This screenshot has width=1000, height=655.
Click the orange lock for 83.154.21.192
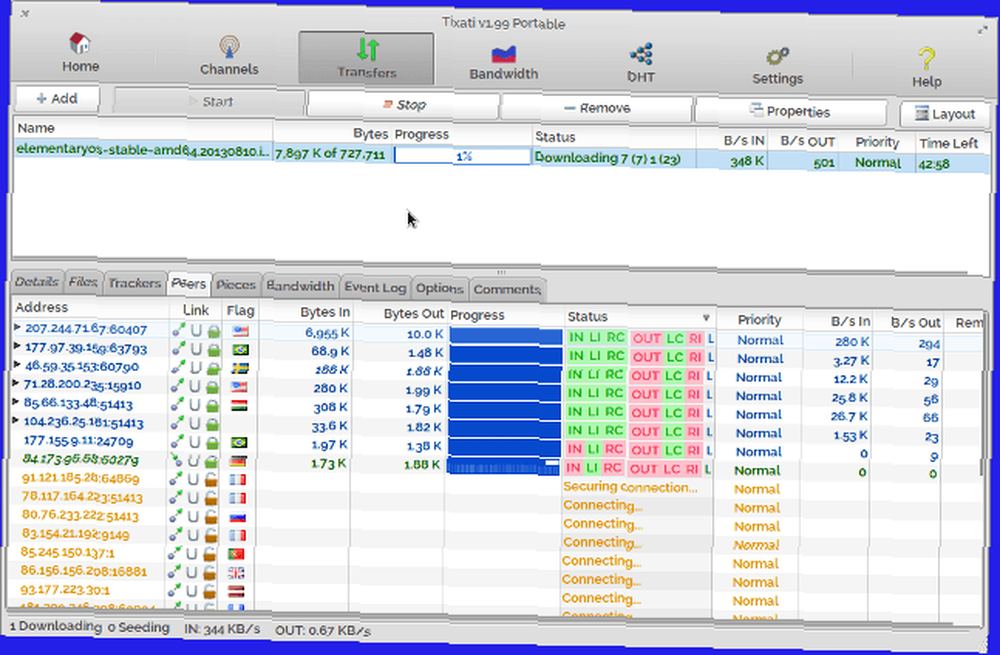[210, 535]
